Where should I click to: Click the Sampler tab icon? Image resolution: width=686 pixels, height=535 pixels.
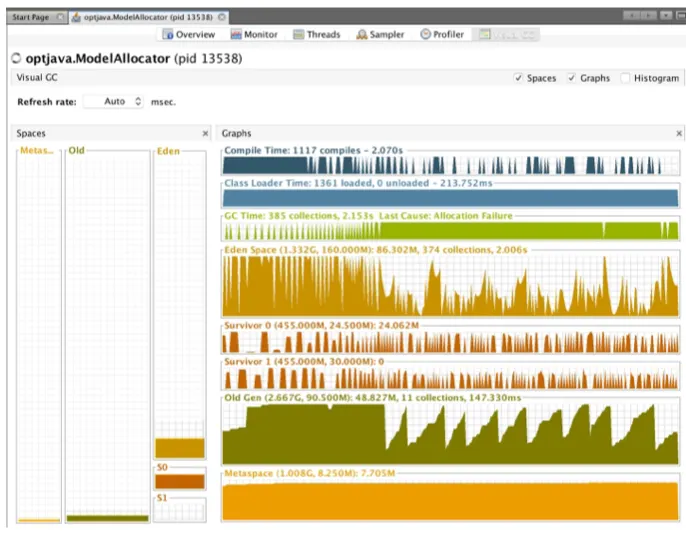point(362,34)
